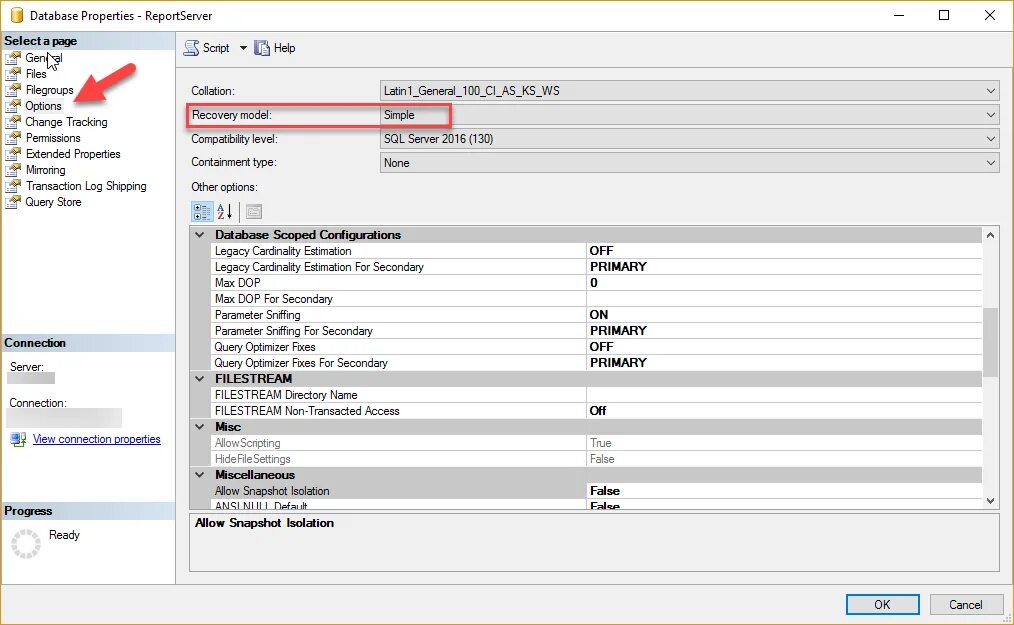Select Parameter Sniffing For Secondary row

coord(596,331)
